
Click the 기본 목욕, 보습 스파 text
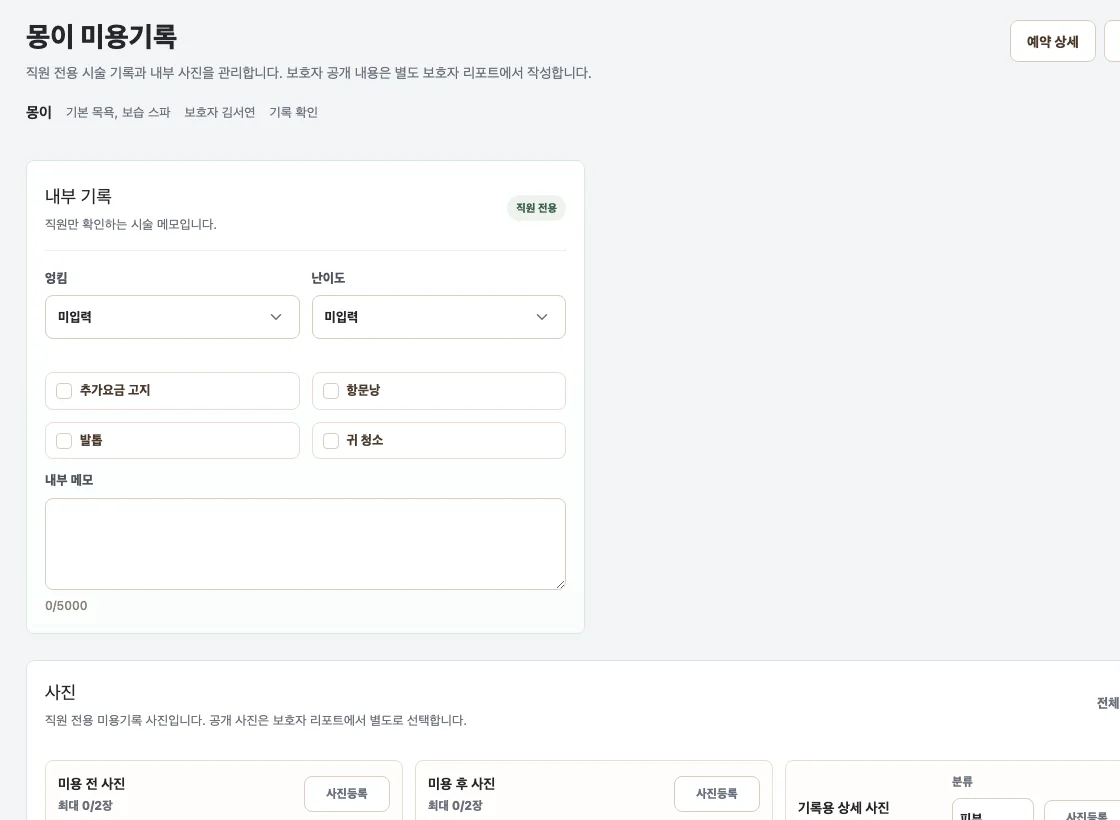point(119,112)
